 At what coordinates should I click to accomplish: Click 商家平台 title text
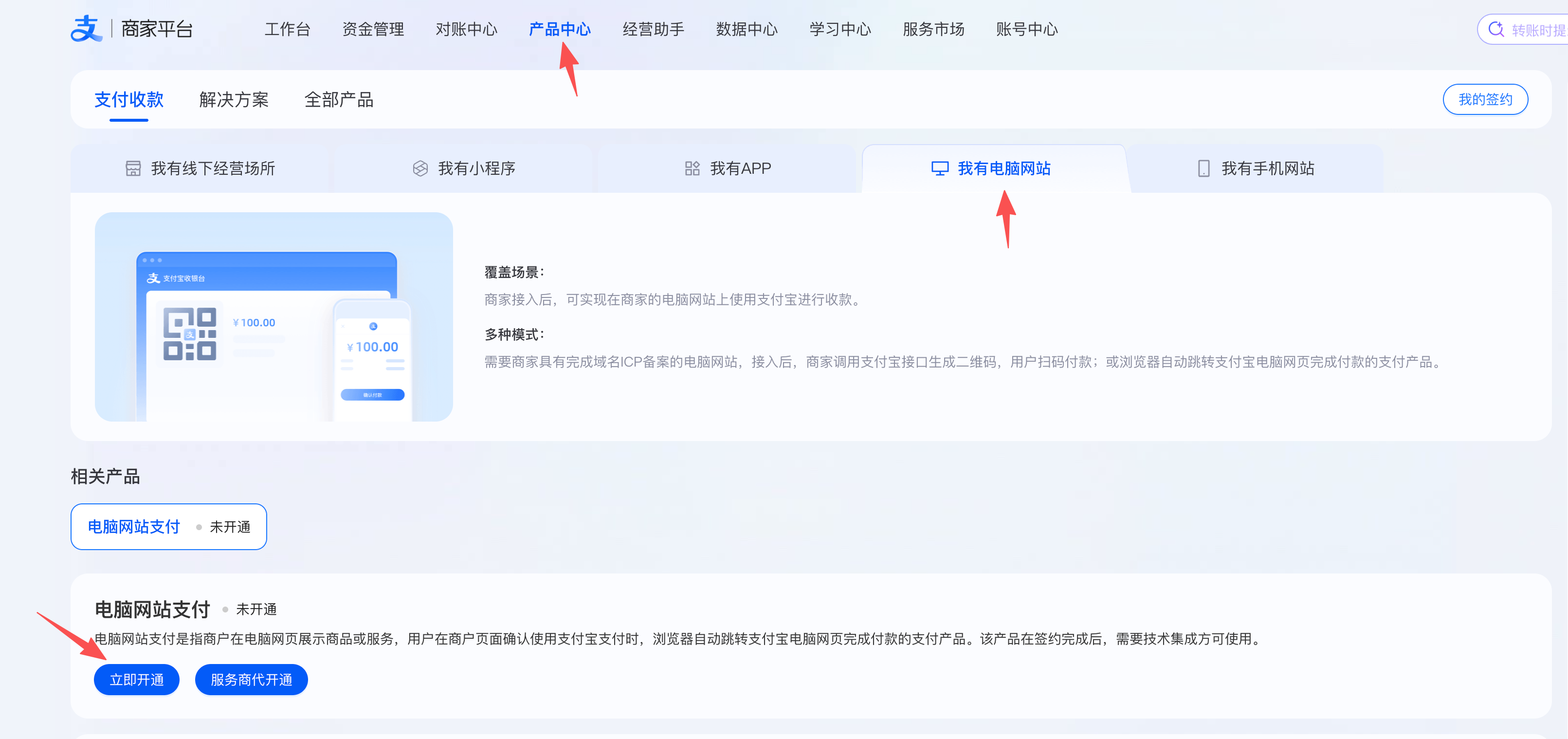pos(157,29)
